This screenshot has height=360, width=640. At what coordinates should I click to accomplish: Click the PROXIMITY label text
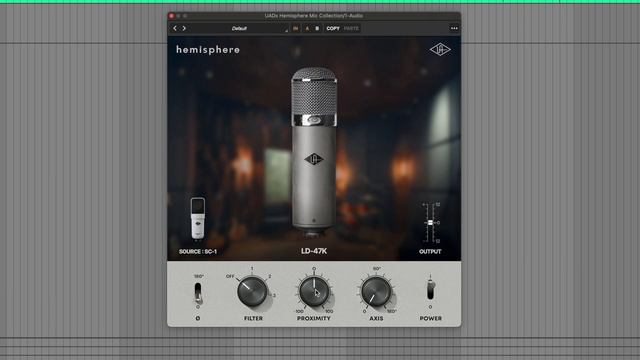[x=313, y=318]
